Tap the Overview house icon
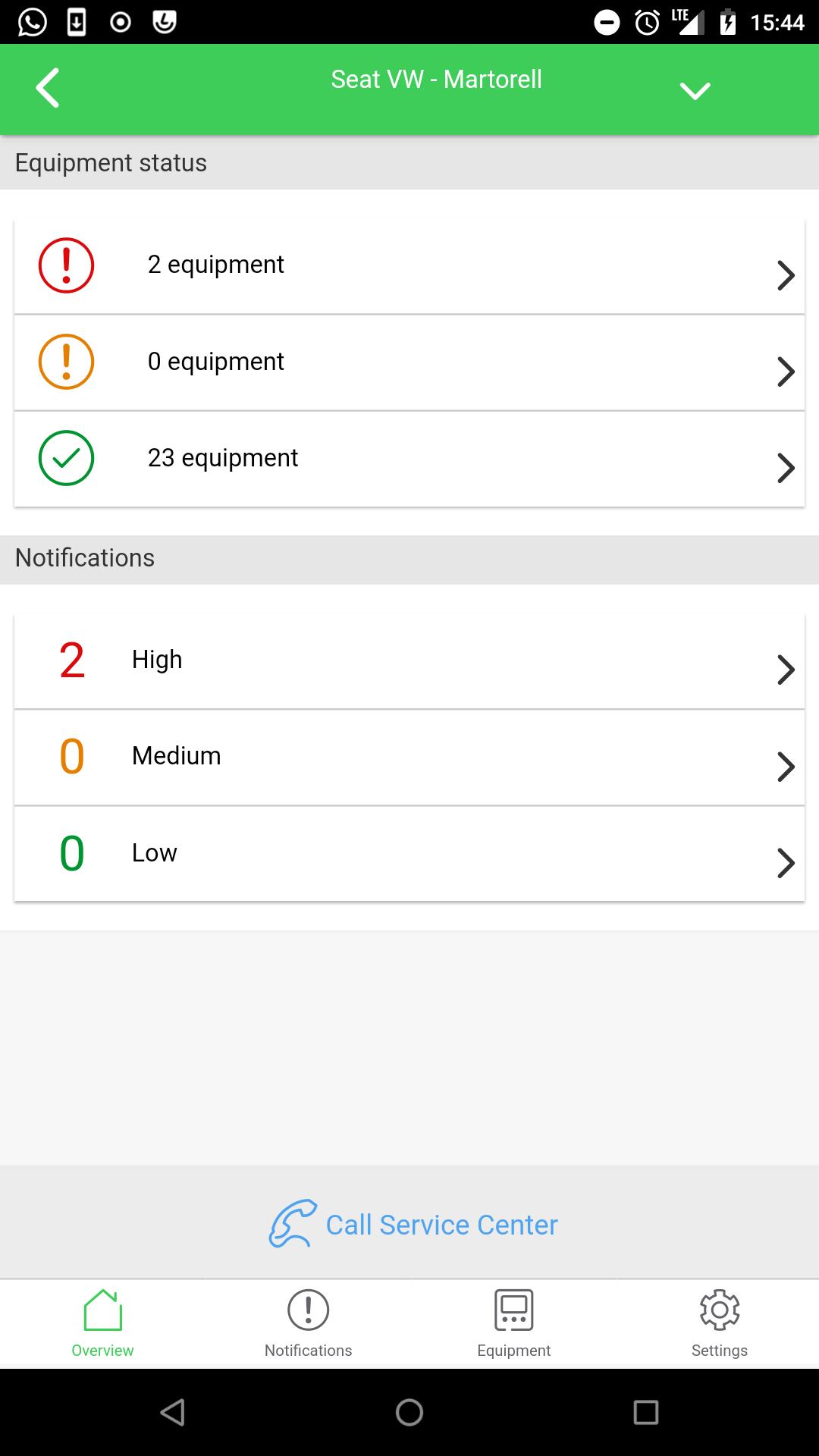This screenshot has height=1456, width=819. tap(102, 1310)
